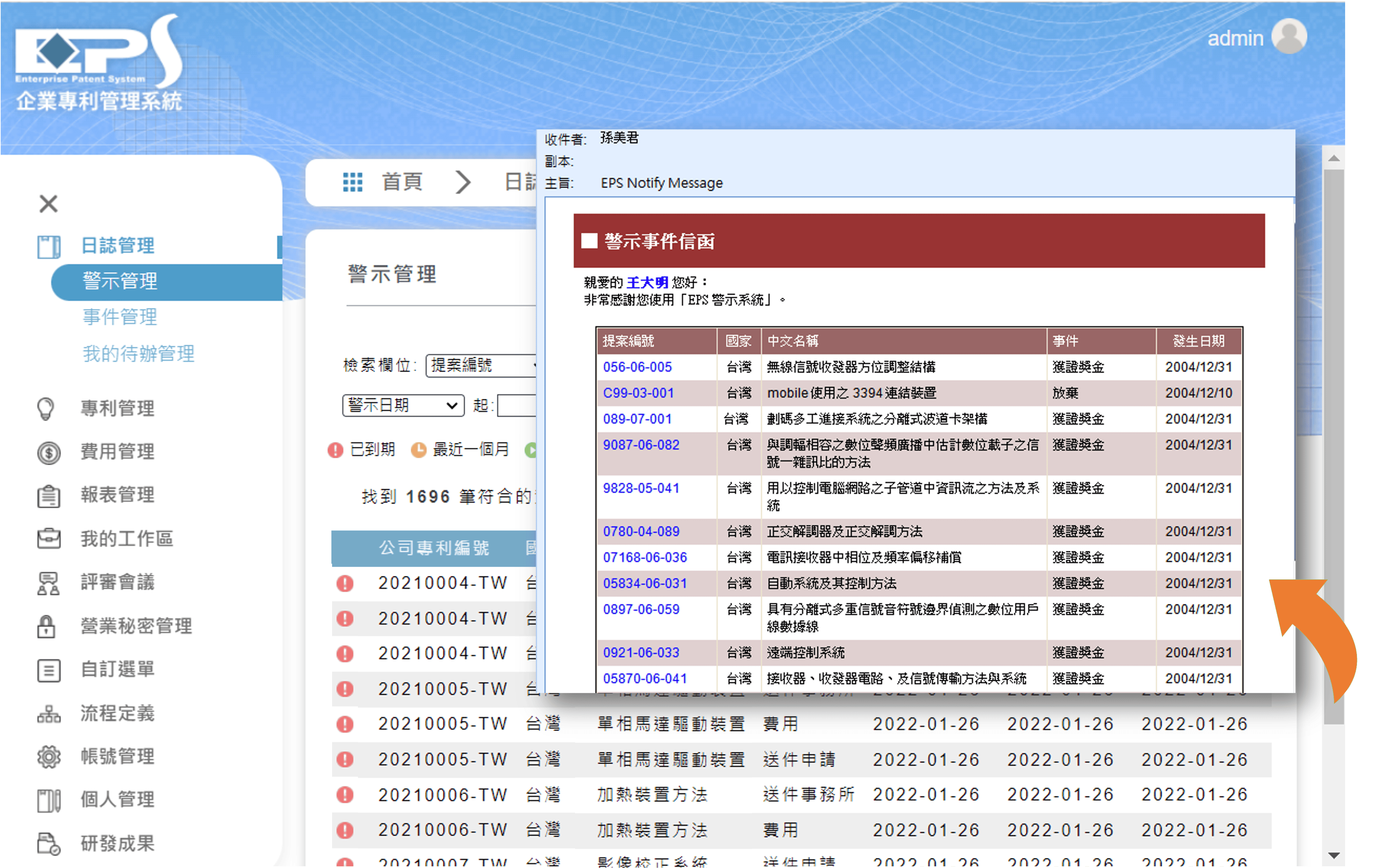Click the 報表管理 clipboard icon

[48, 496]
